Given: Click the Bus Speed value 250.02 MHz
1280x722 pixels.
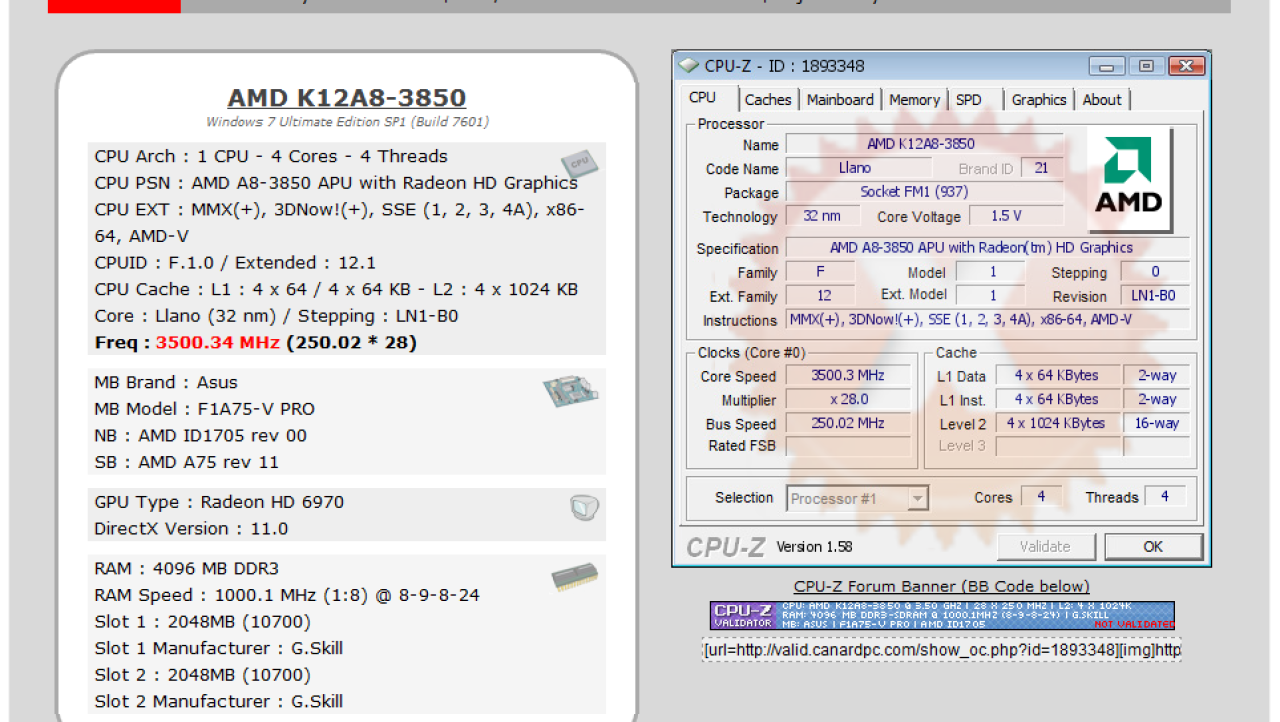Looking at the screenshot, I should (848, 423).
